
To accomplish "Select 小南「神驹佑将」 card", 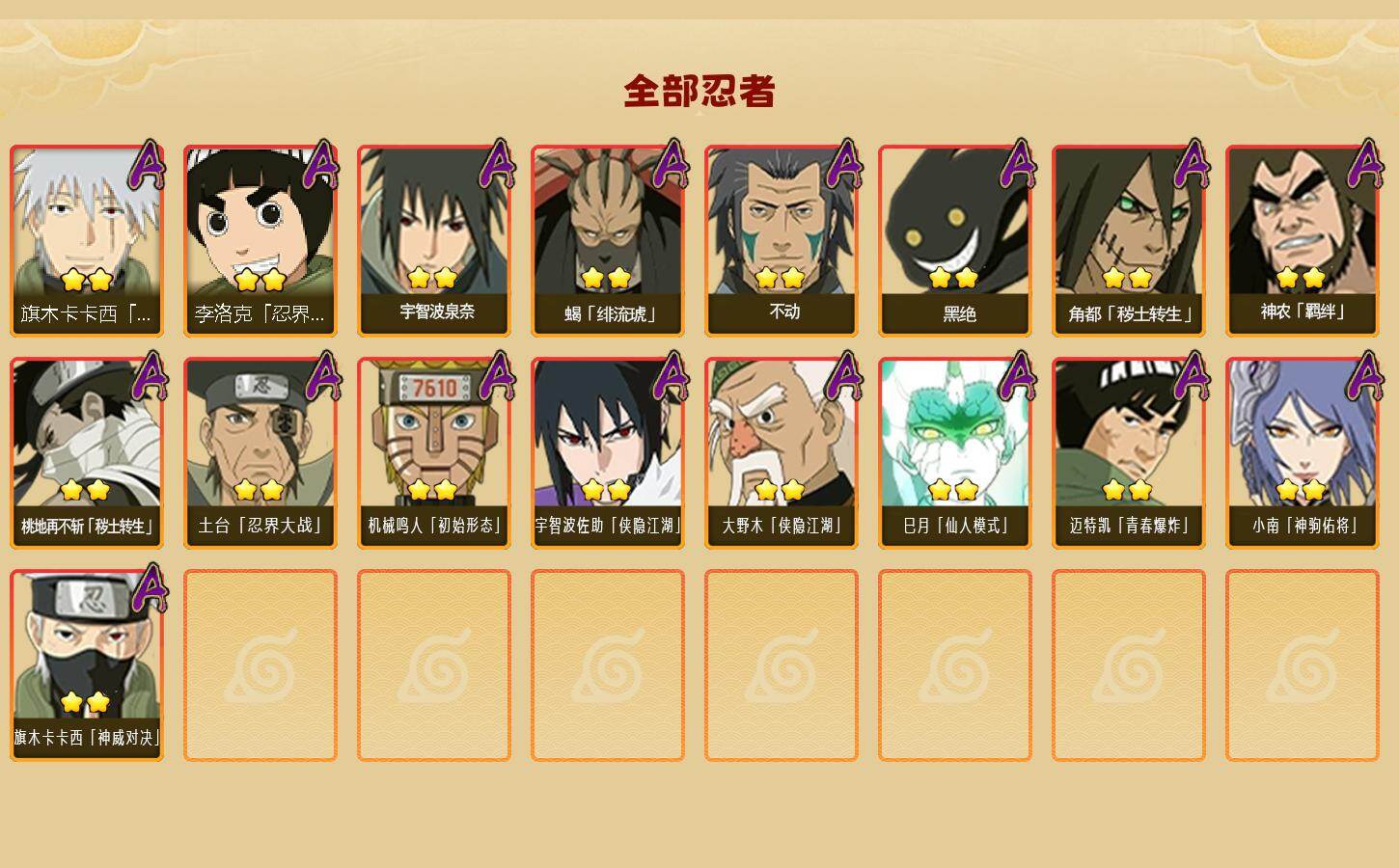I will (x=1303, y=453).
